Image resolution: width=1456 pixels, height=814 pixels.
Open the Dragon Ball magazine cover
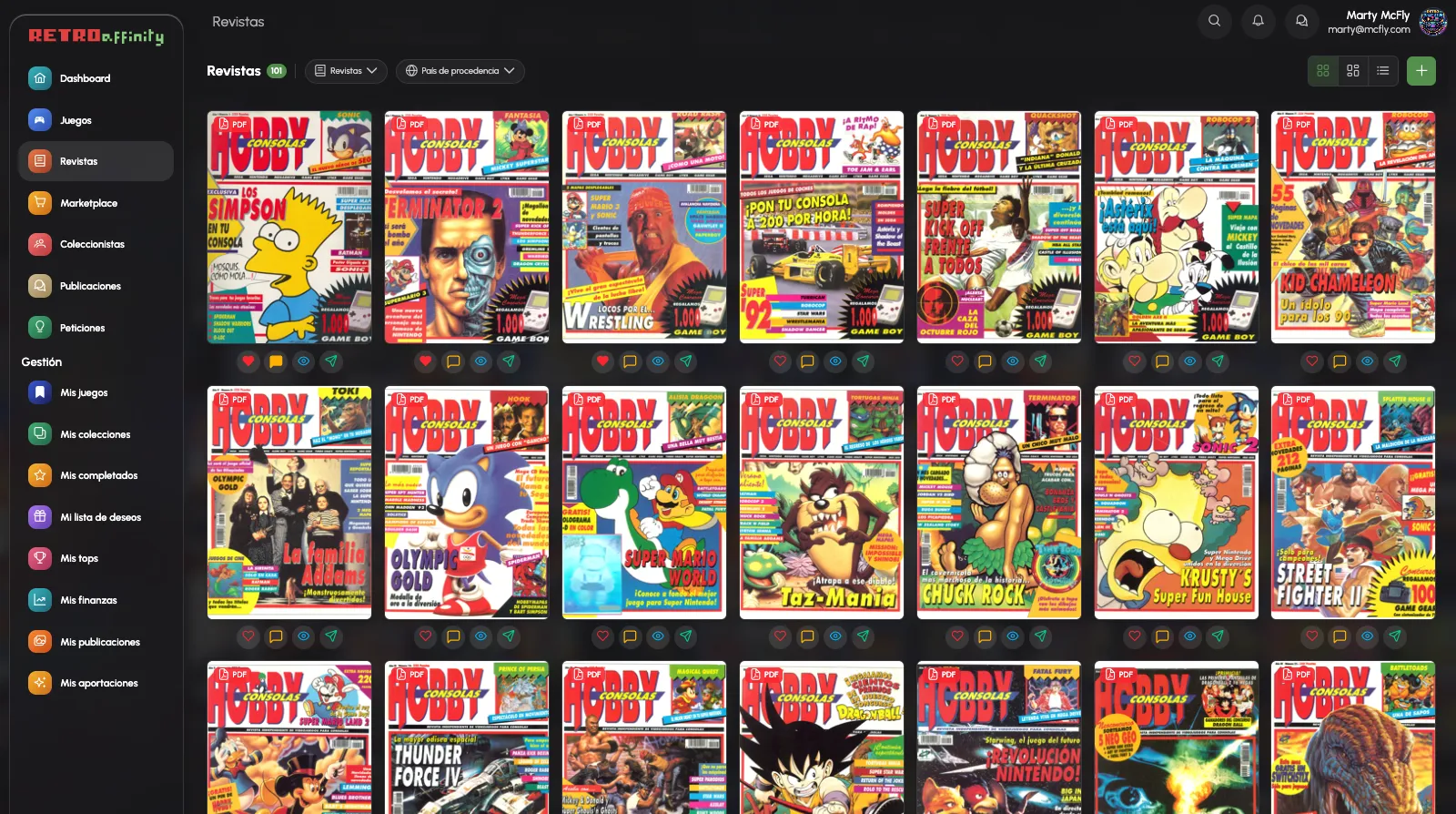(x=822, y=738)
